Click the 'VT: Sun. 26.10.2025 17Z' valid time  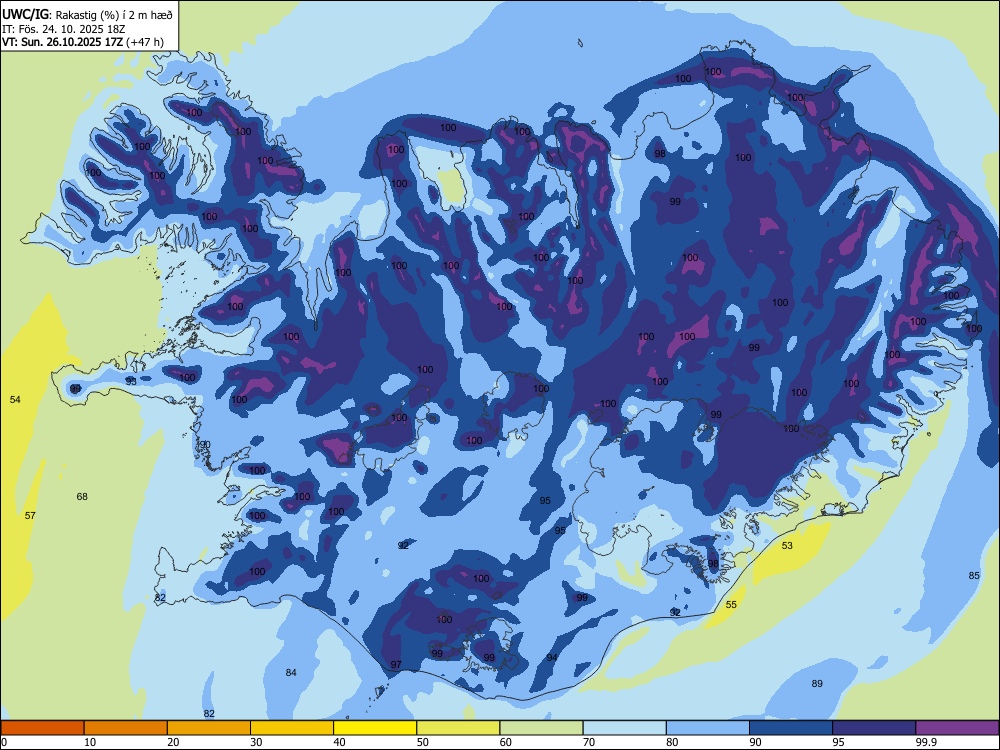[62, 42]
